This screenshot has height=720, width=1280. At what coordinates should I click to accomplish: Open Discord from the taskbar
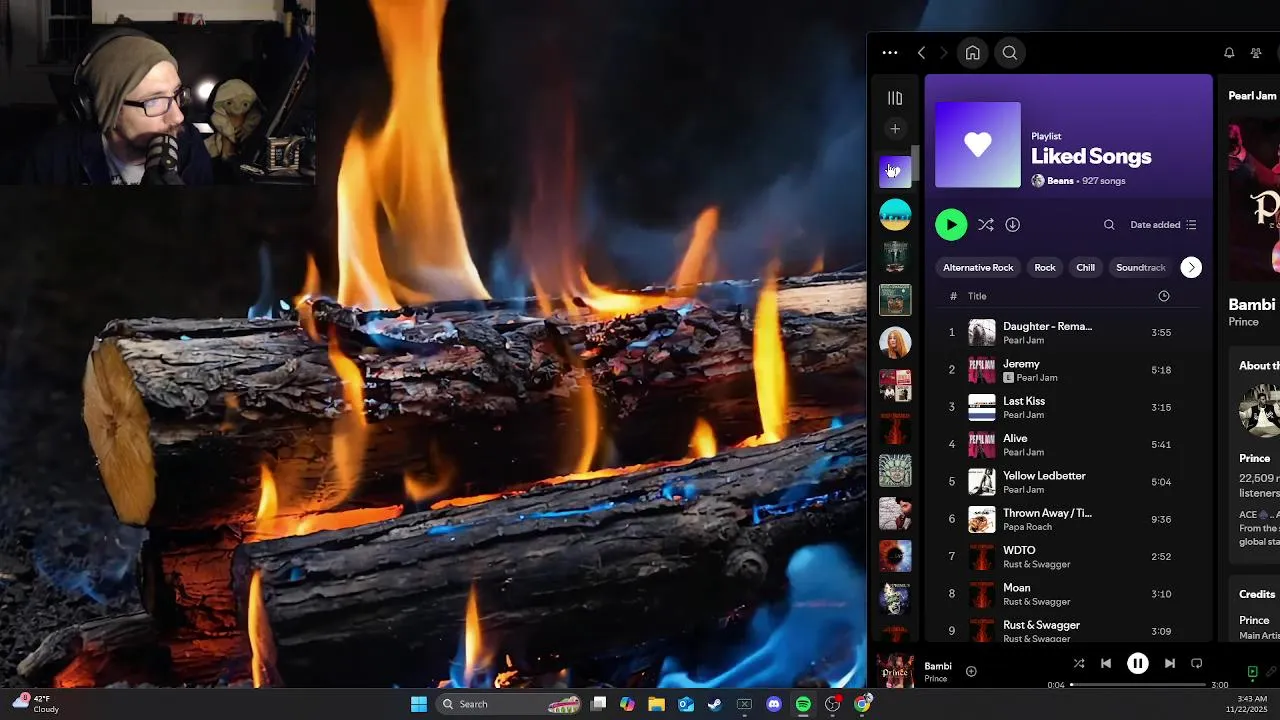773,704
